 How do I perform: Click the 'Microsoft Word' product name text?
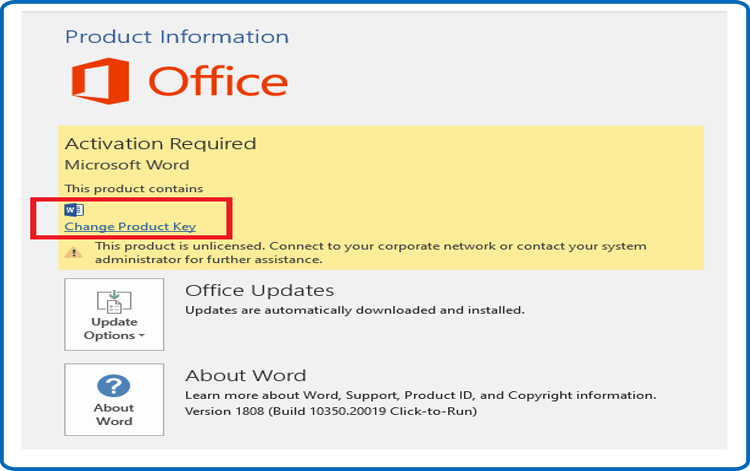[127, 165]
